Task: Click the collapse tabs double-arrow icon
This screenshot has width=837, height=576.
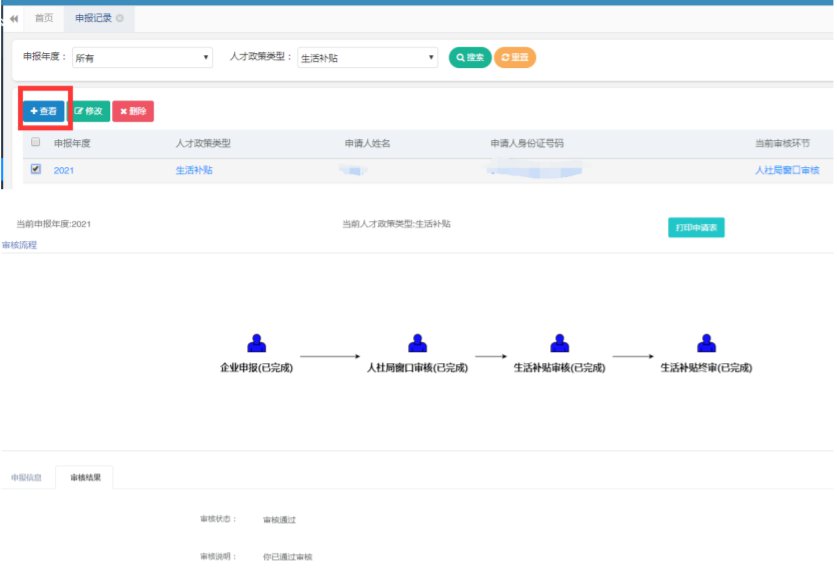Action: click(14, 19)
